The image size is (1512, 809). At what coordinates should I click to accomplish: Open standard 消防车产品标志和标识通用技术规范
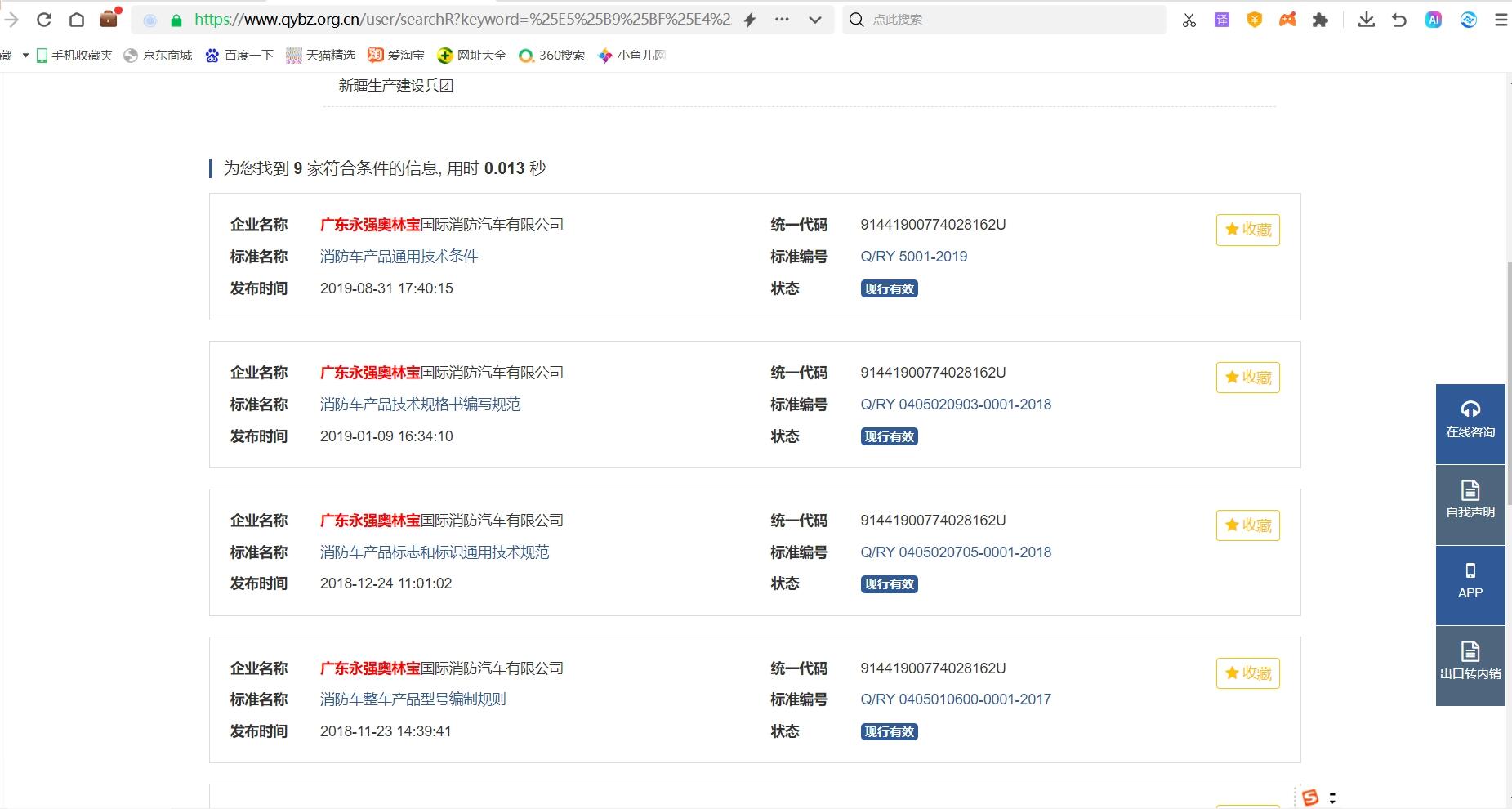coord(435,552)
